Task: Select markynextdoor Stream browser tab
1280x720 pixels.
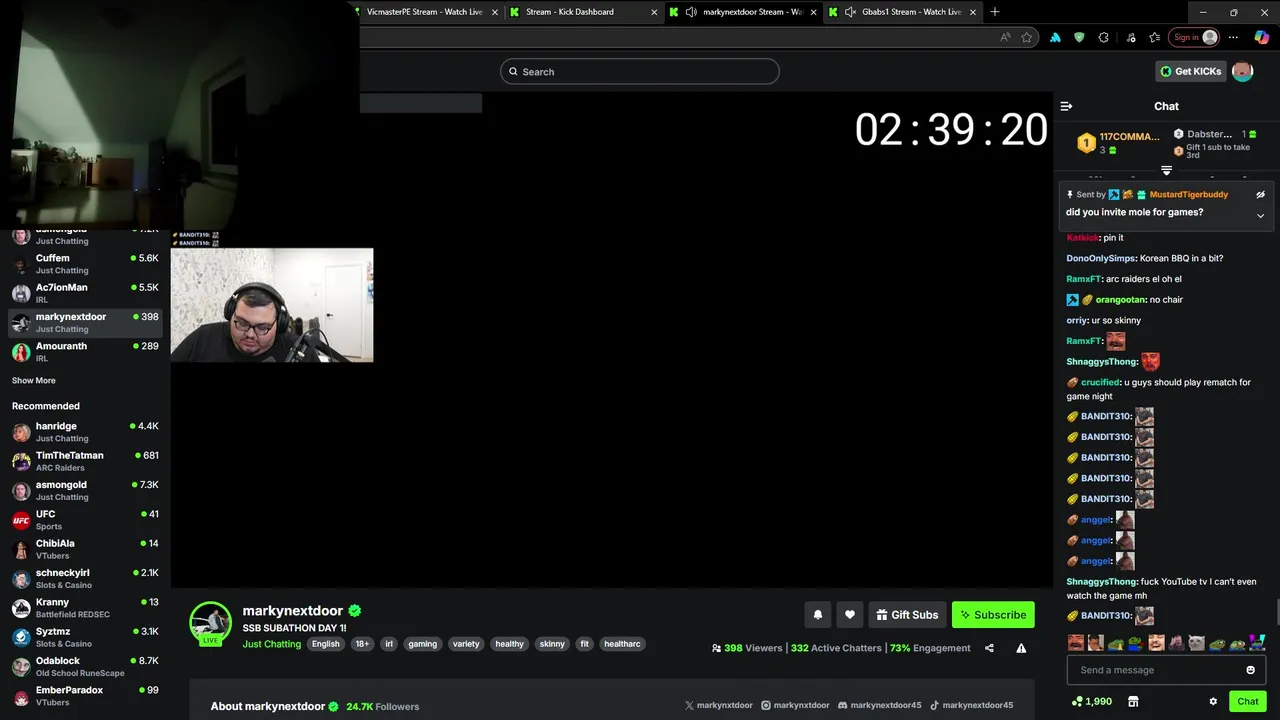Action: coord(744,12)
